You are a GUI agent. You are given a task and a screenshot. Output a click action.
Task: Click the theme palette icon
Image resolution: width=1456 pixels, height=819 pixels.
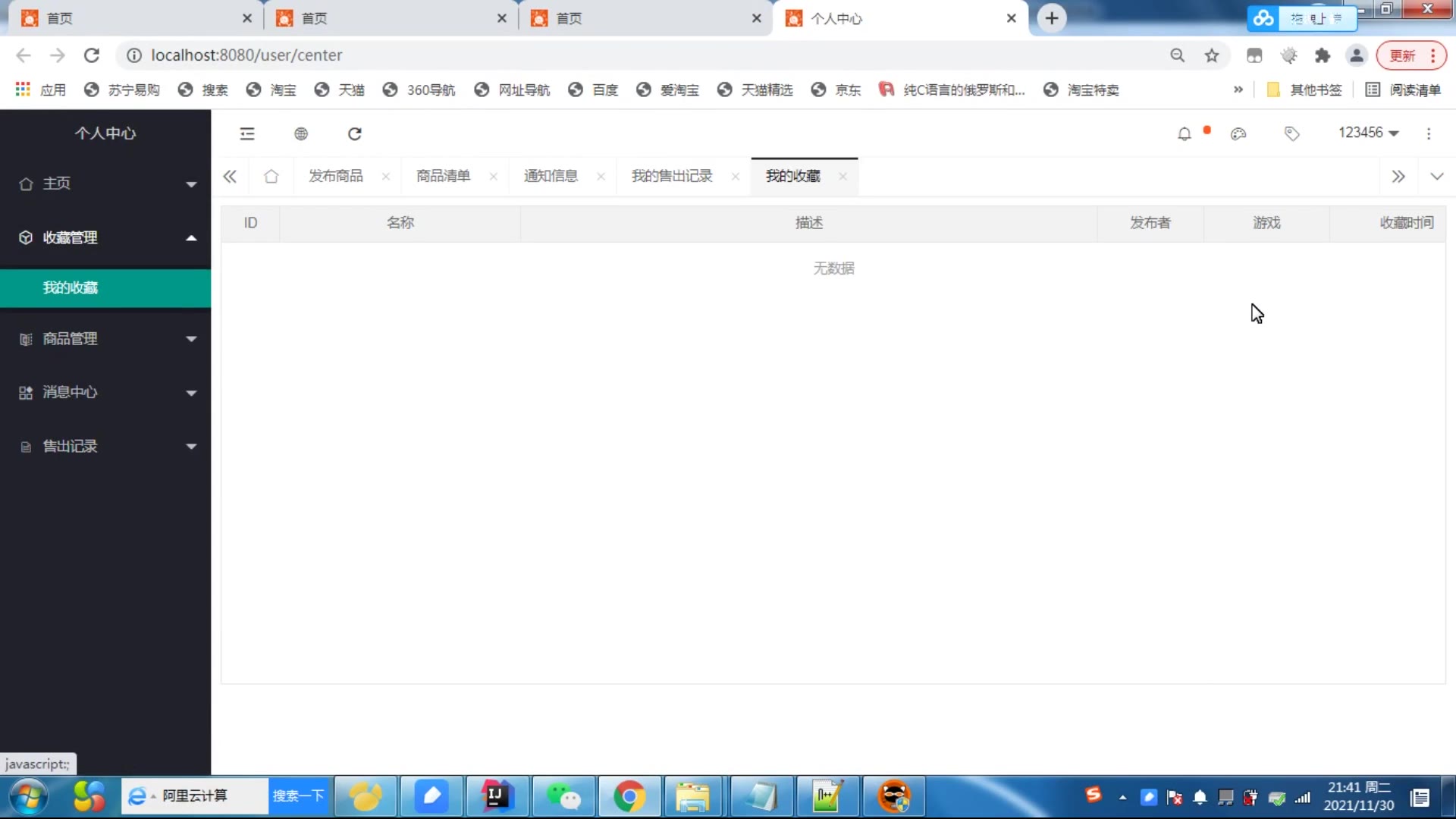point(1238,133)
